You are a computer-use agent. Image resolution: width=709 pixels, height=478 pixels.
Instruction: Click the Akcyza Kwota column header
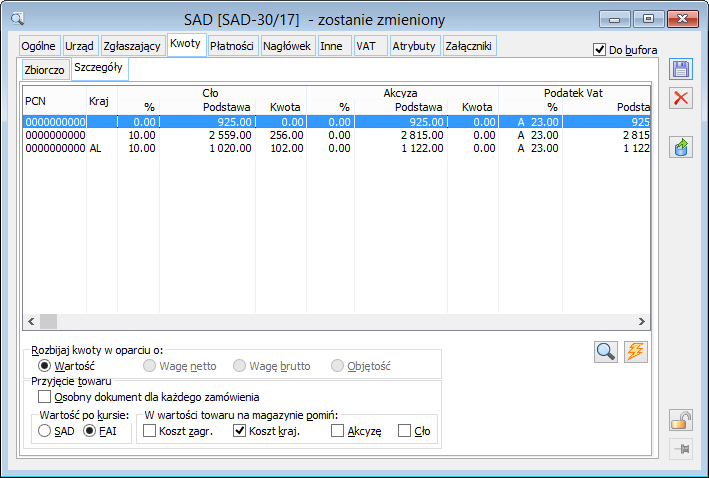pos(473,107)
